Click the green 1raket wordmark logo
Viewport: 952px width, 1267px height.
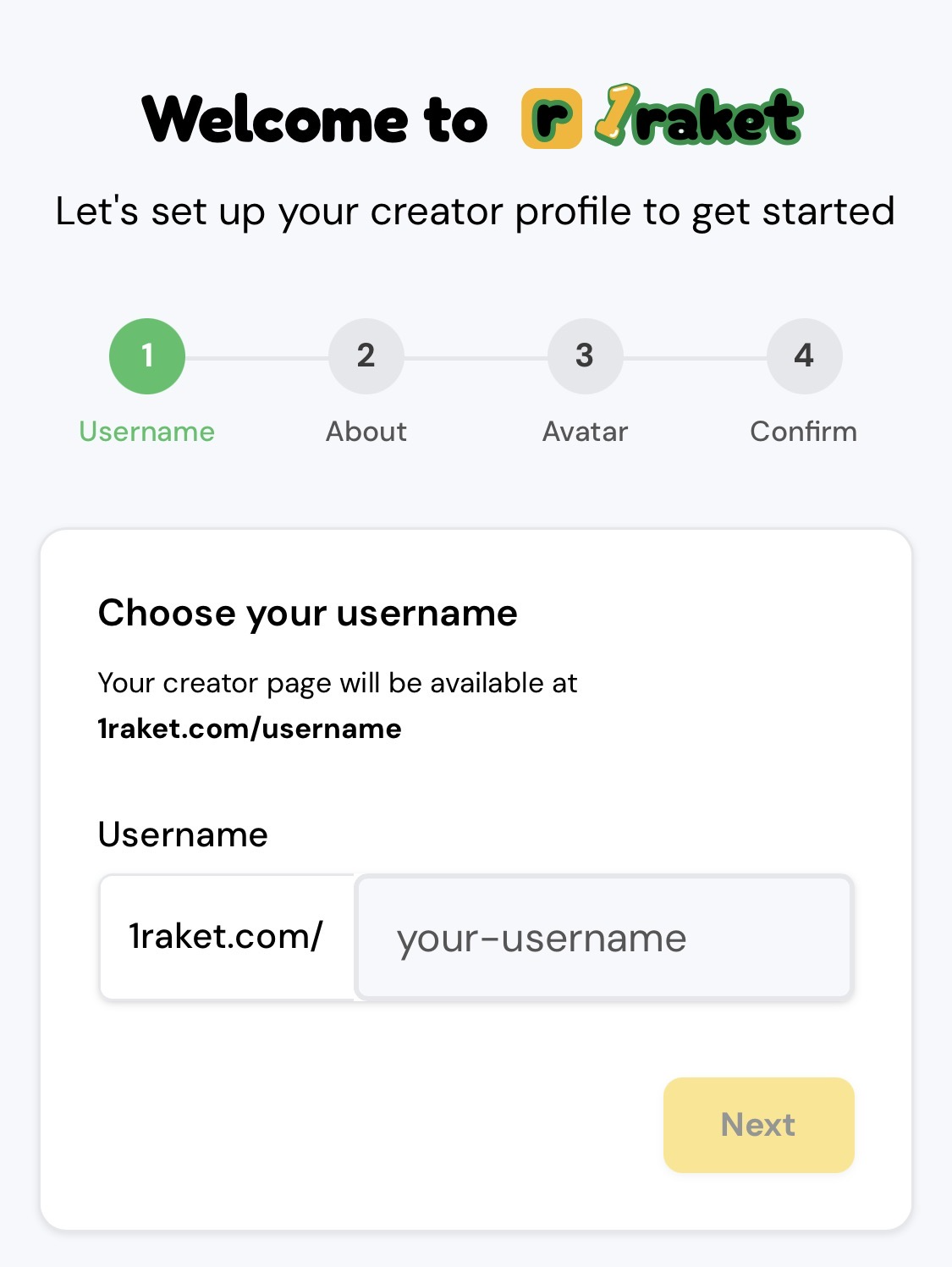(697, 118)
